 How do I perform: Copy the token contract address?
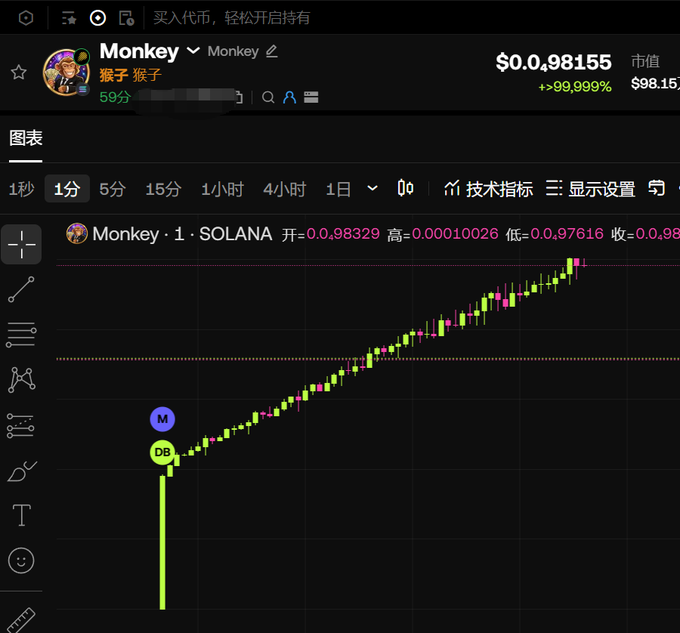[x=239, y=97]
